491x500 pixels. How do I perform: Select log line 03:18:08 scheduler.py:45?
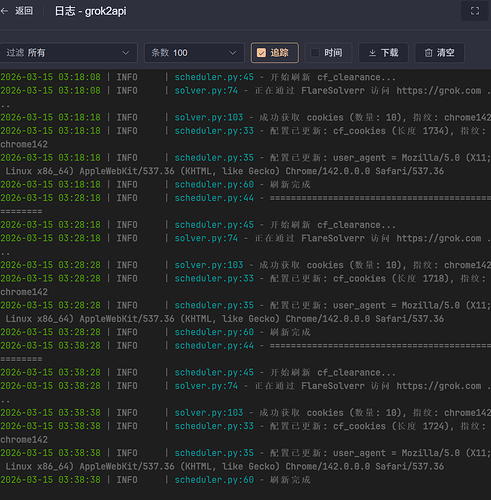coord(198,77)
